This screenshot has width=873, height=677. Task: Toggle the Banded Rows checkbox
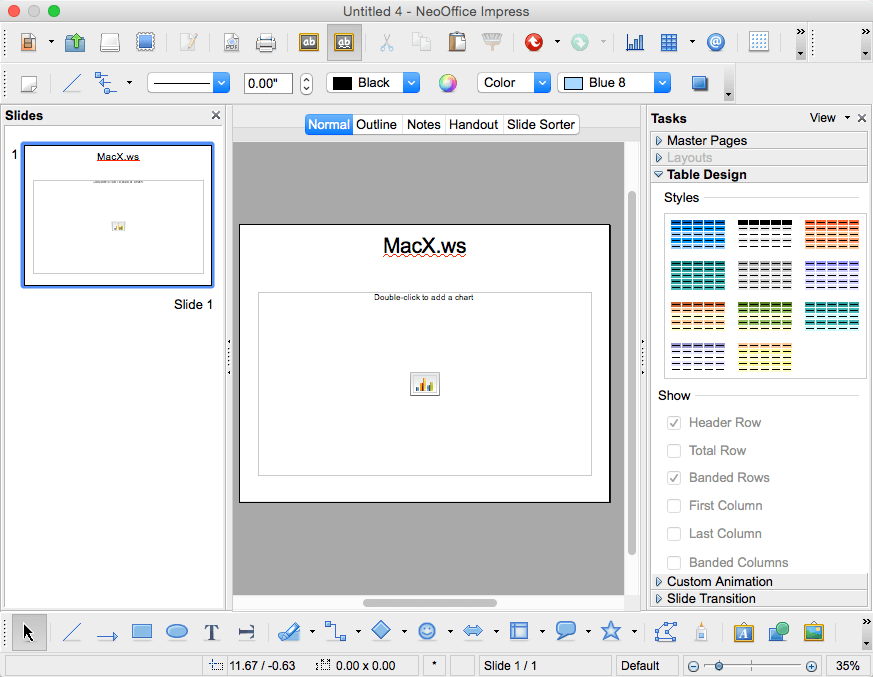click(674, 478)
